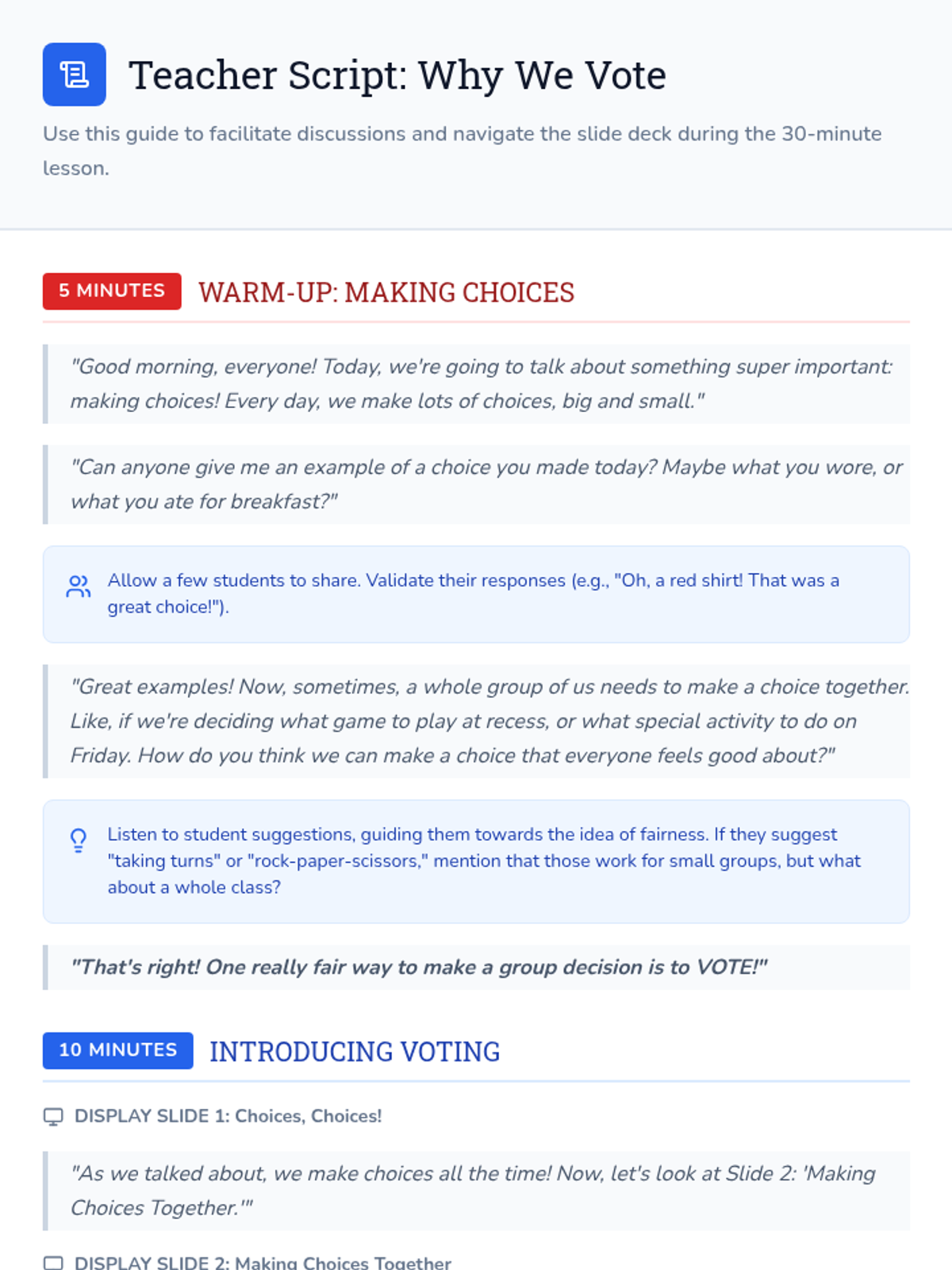Click the lightbulb tip icon
Viewport: 952px width, 1270px height.
tap(78, 840)
